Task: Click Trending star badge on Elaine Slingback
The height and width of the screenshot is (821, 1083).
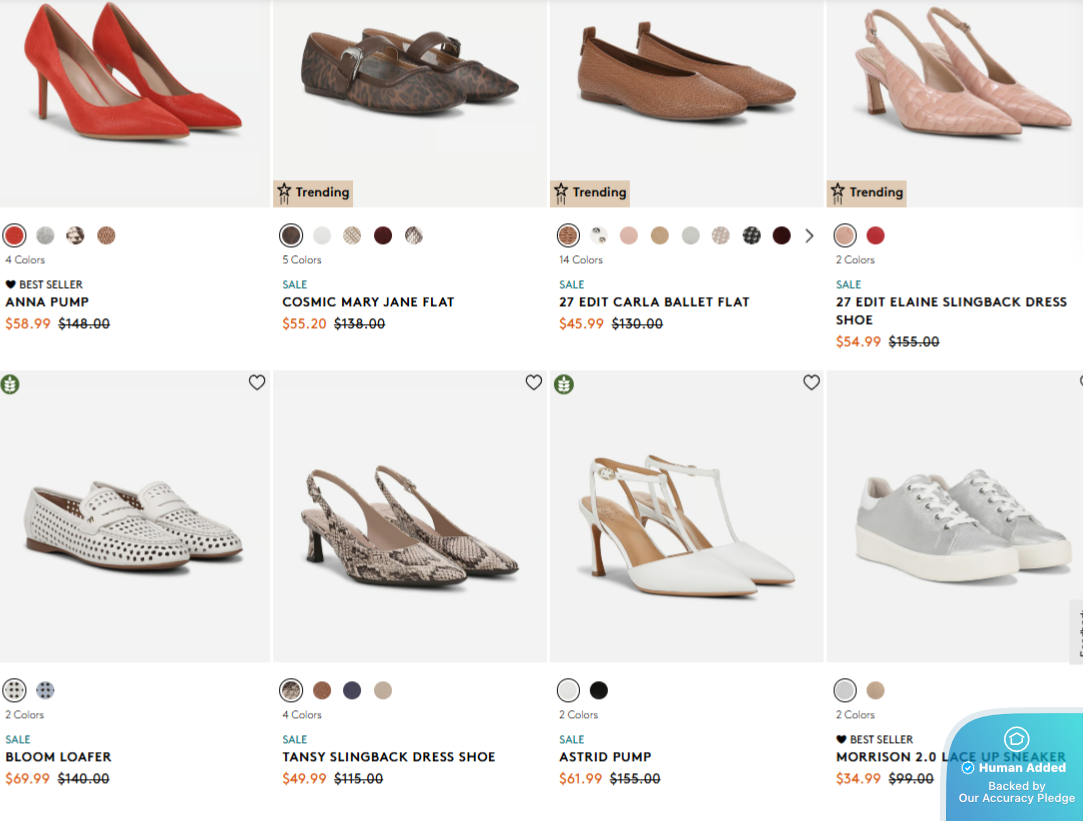Action: pyautogui.click(x=868, y=193)
